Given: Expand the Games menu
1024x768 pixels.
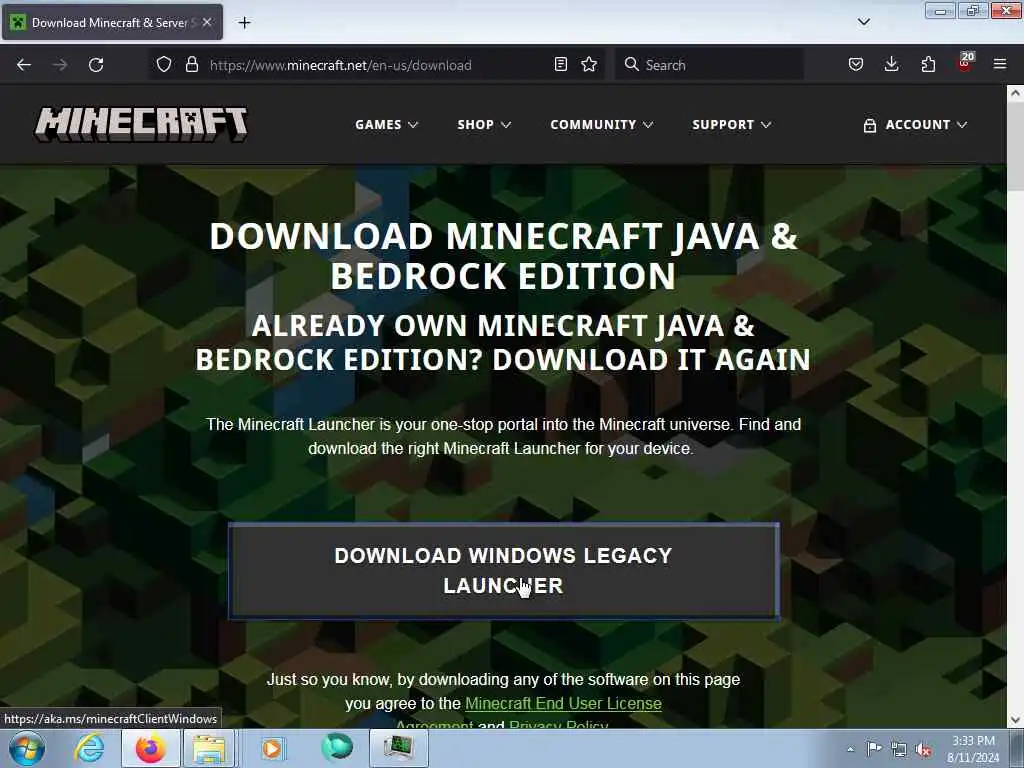Looking at the screenshot, I should (386, 125).
